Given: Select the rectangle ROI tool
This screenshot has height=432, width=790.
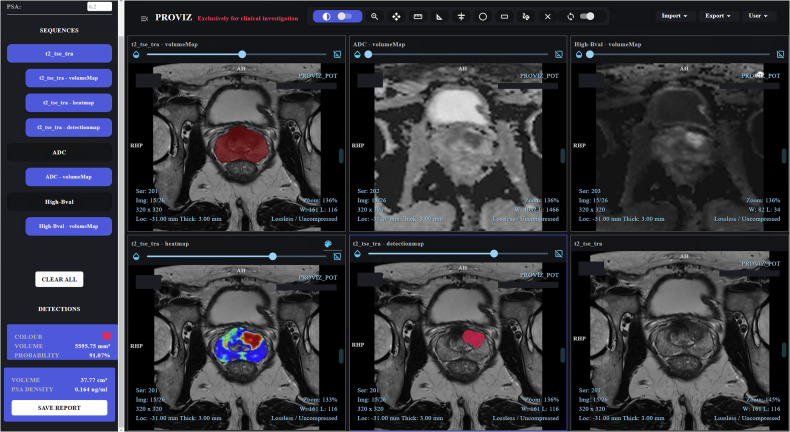Looking at the screenshot, I should click(x=504, y=17).
